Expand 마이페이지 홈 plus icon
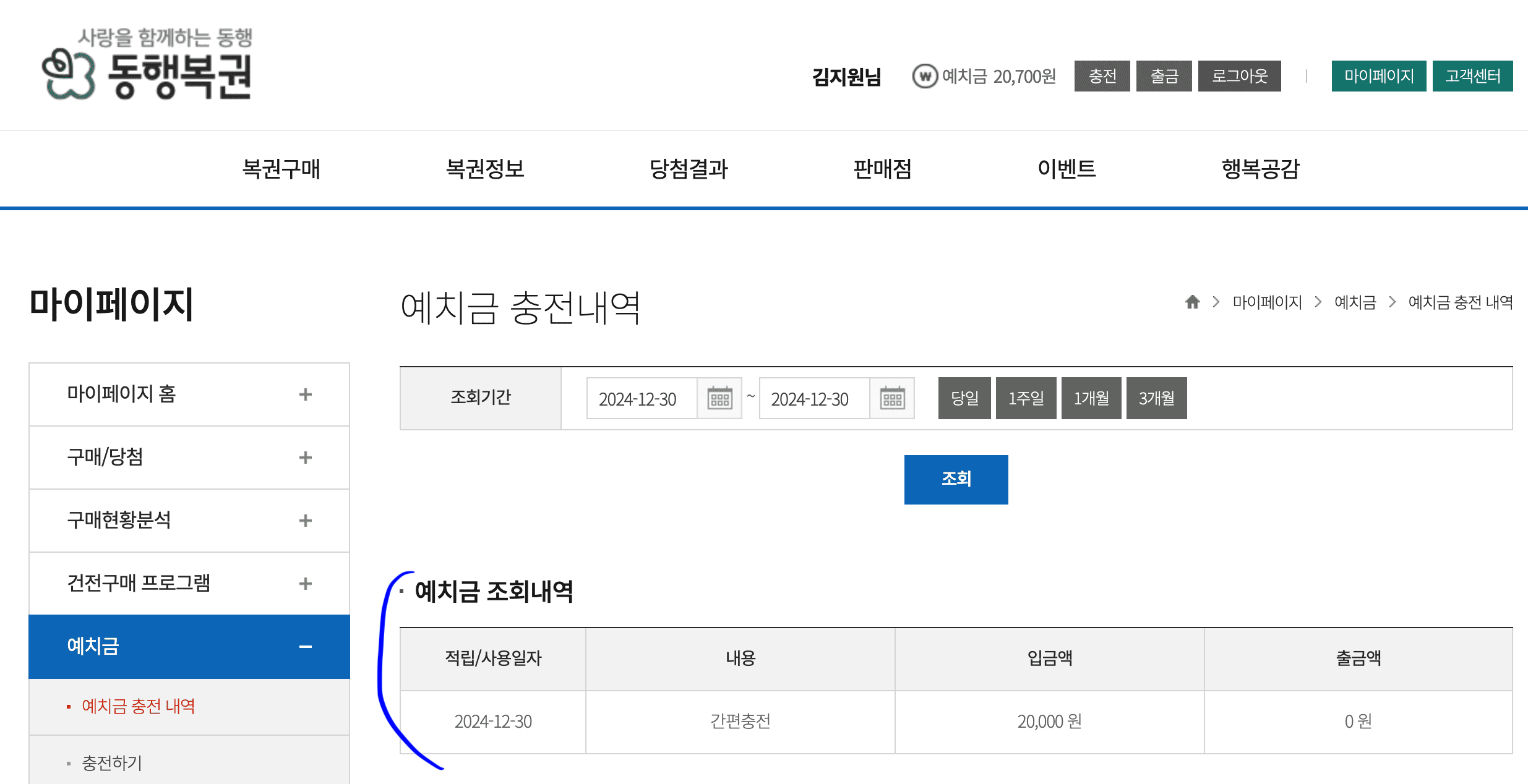The height and width of the screenshot is (784, 1528). pyautogui.click(x=305, y=394)
